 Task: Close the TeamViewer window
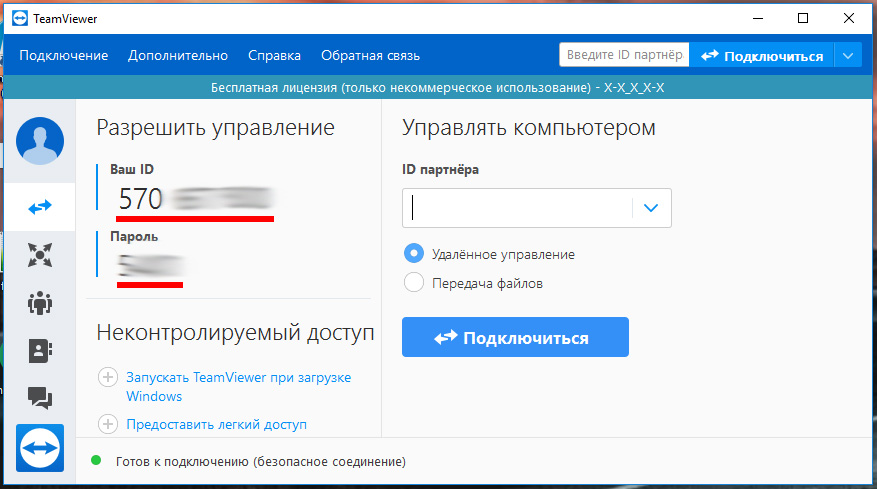coord(848,18)
